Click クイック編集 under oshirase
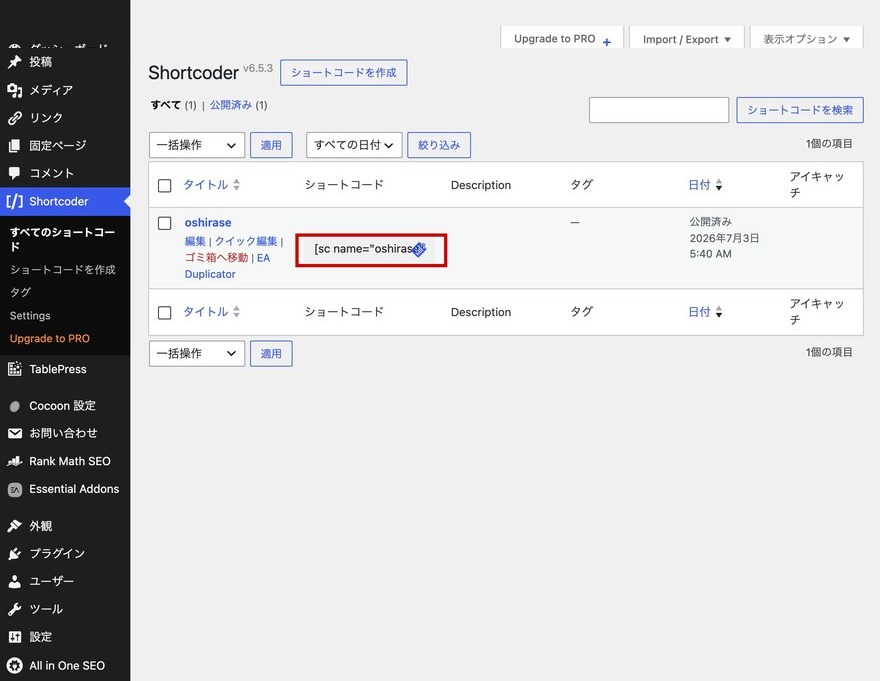 246,241
